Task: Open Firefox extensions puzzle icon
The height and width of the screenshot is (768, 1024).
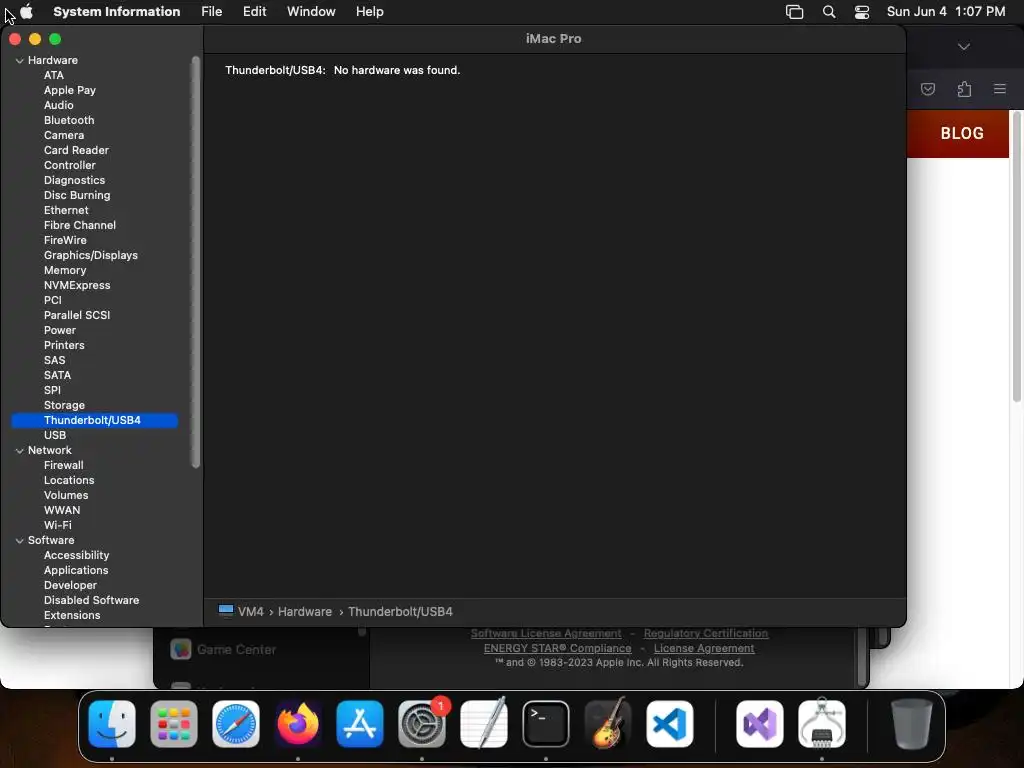Action: click(964, 89)
